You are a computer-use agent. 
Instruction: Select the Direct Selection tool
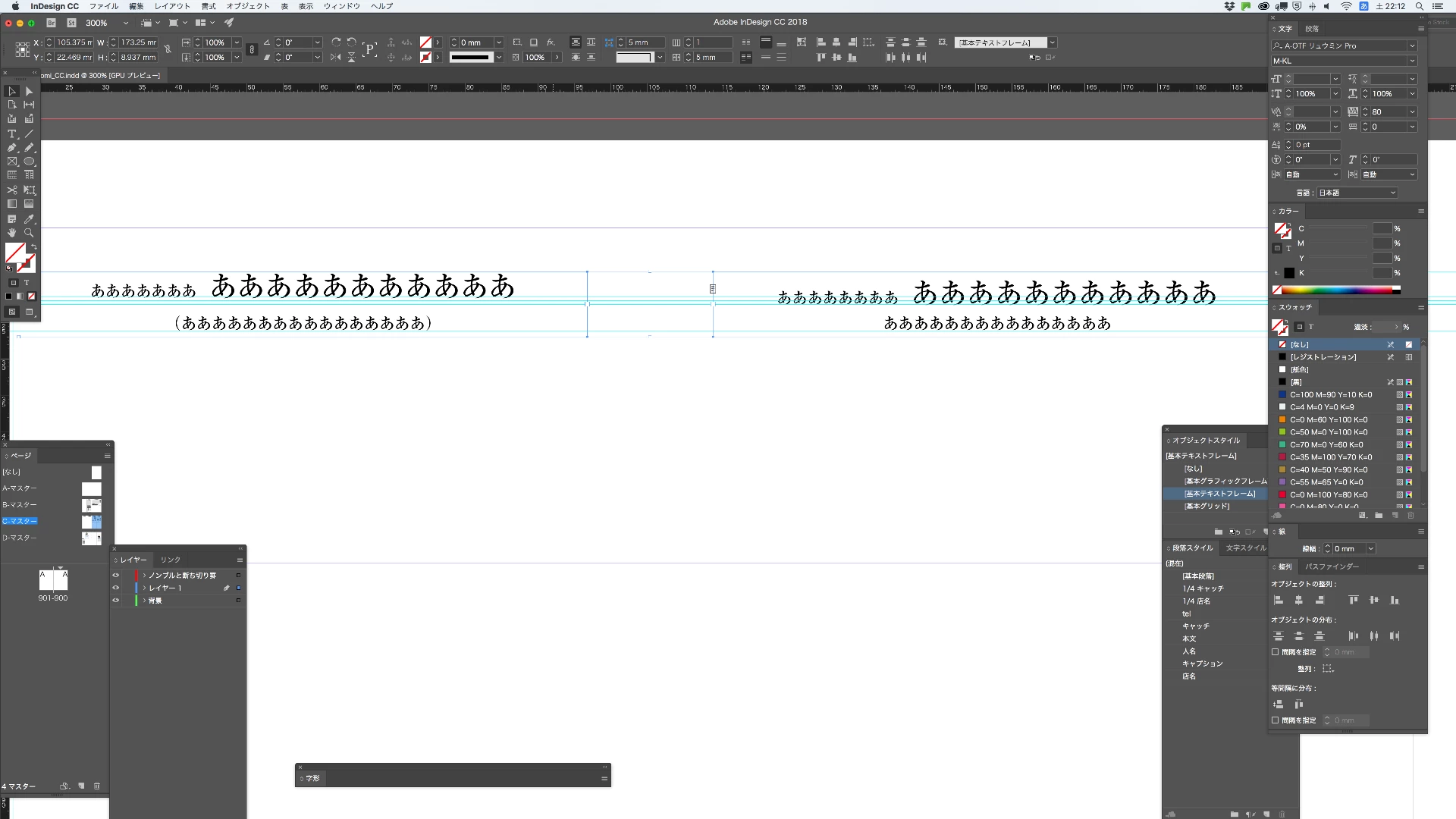point(29,91)
